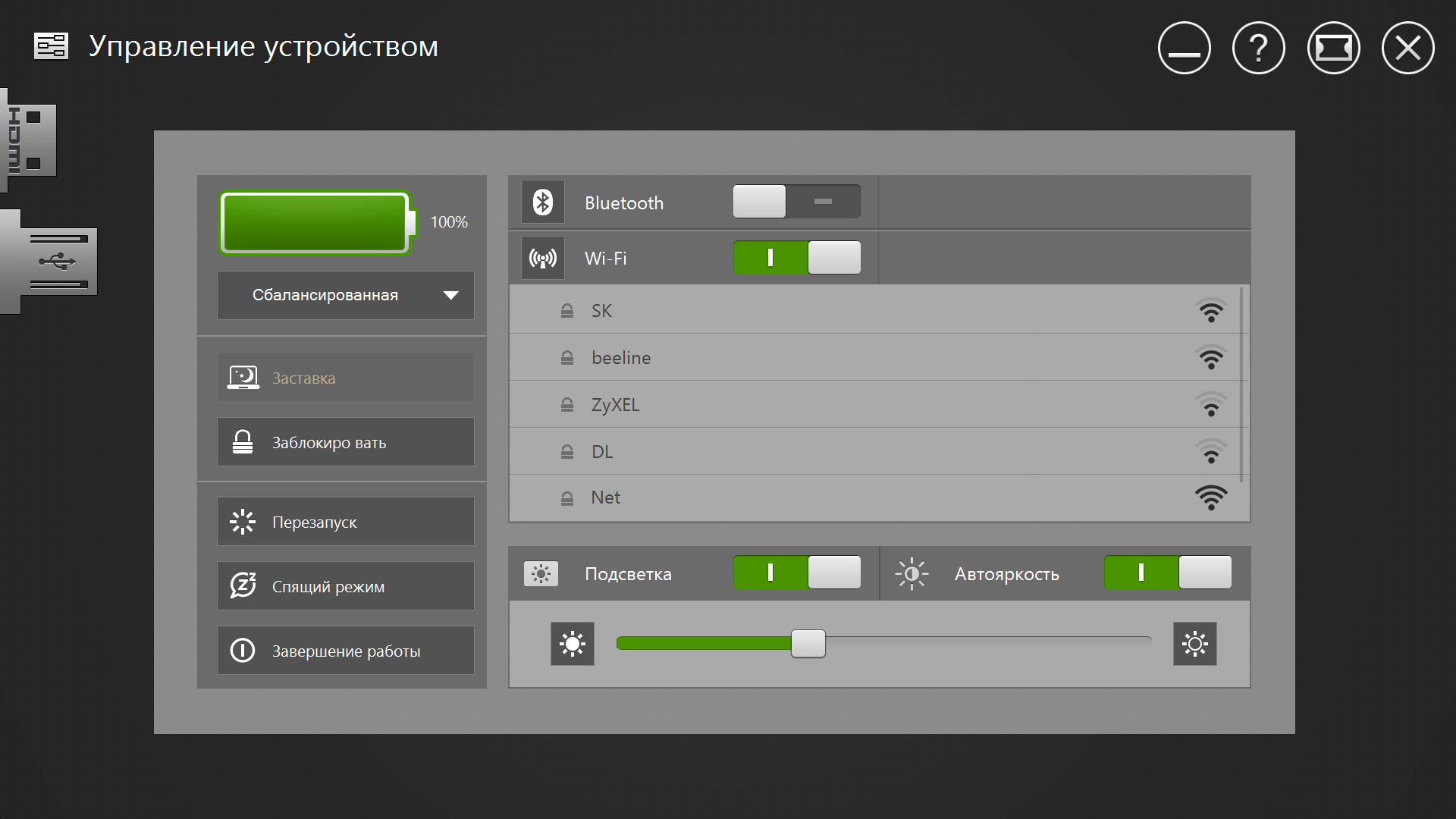Click the Спящий режим sleep button
The image size is (1456, 819).
tap(346, 586)
